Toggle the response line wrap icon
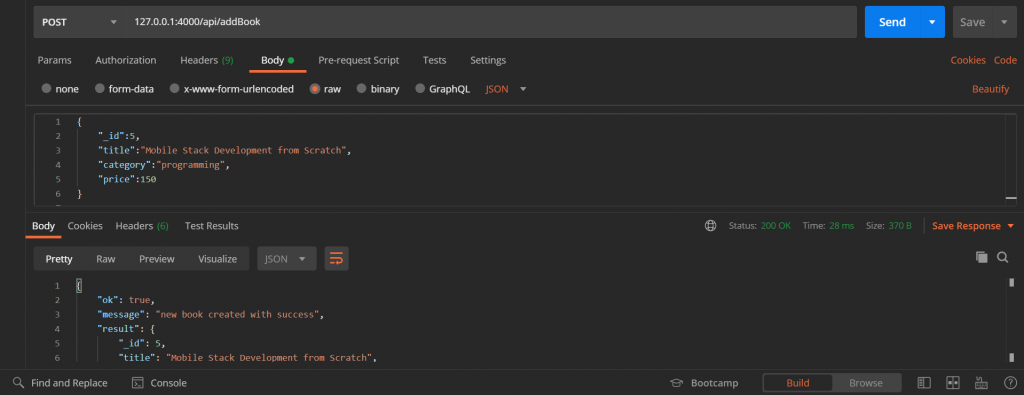 (336, 259)
